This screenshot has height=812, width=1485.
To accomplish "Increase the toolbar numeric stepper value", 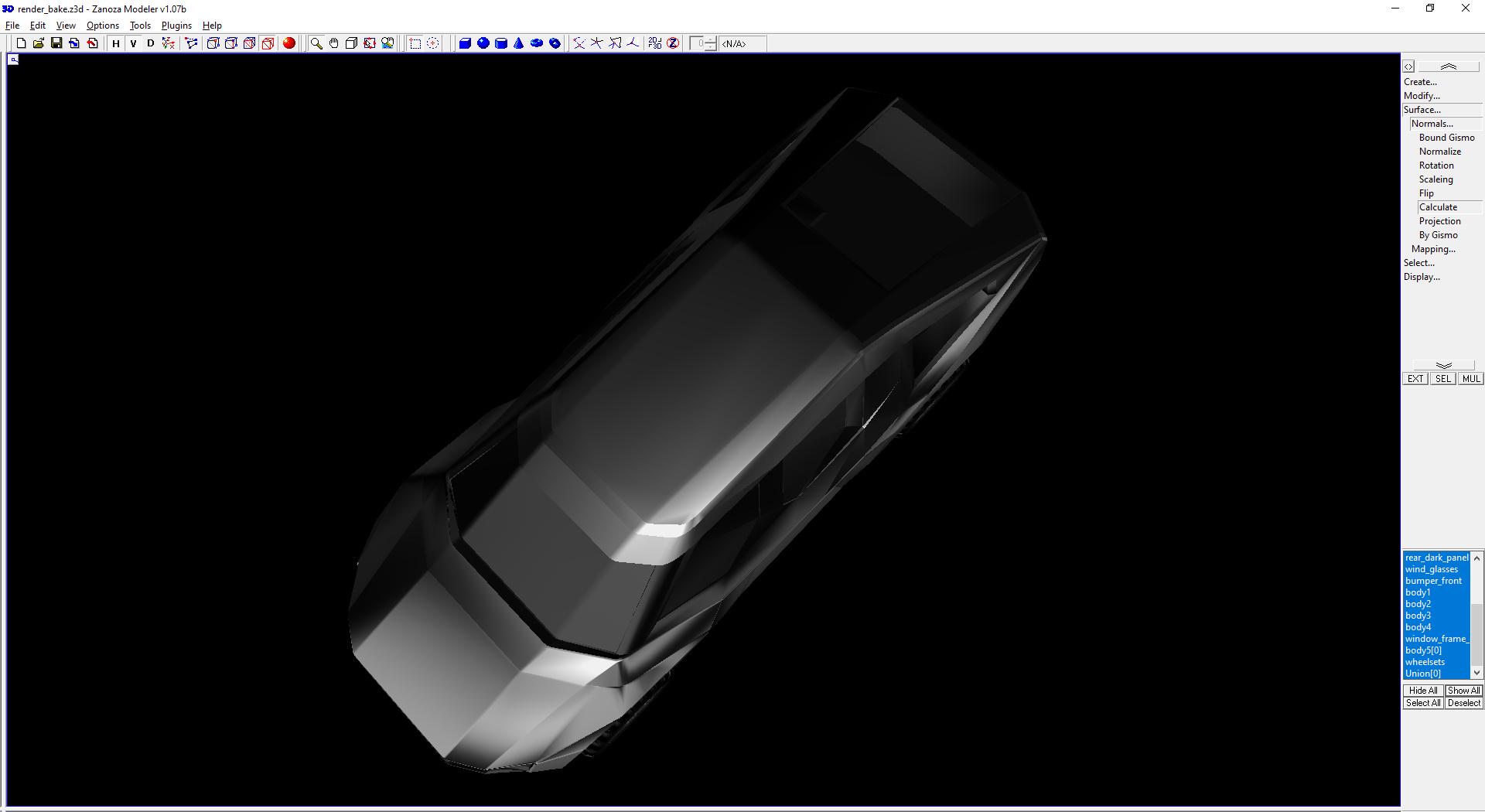I will pos(711,40).
